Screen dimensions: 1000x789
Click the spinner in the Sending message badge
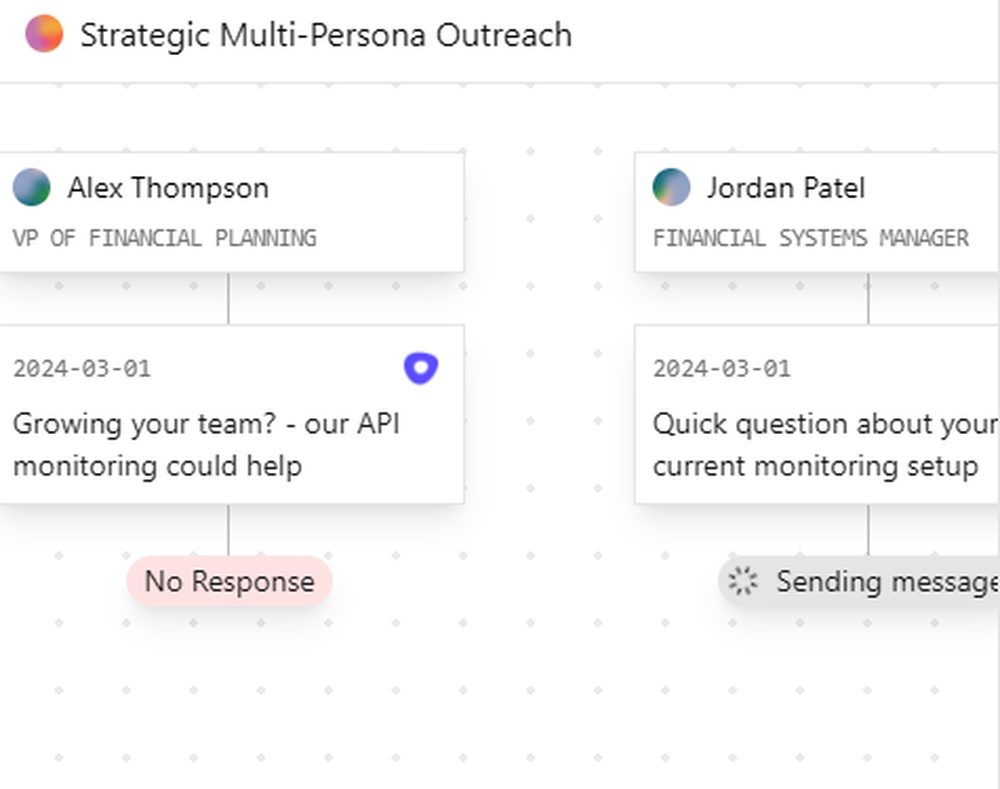pyautogui.click(x=742, y=581)
